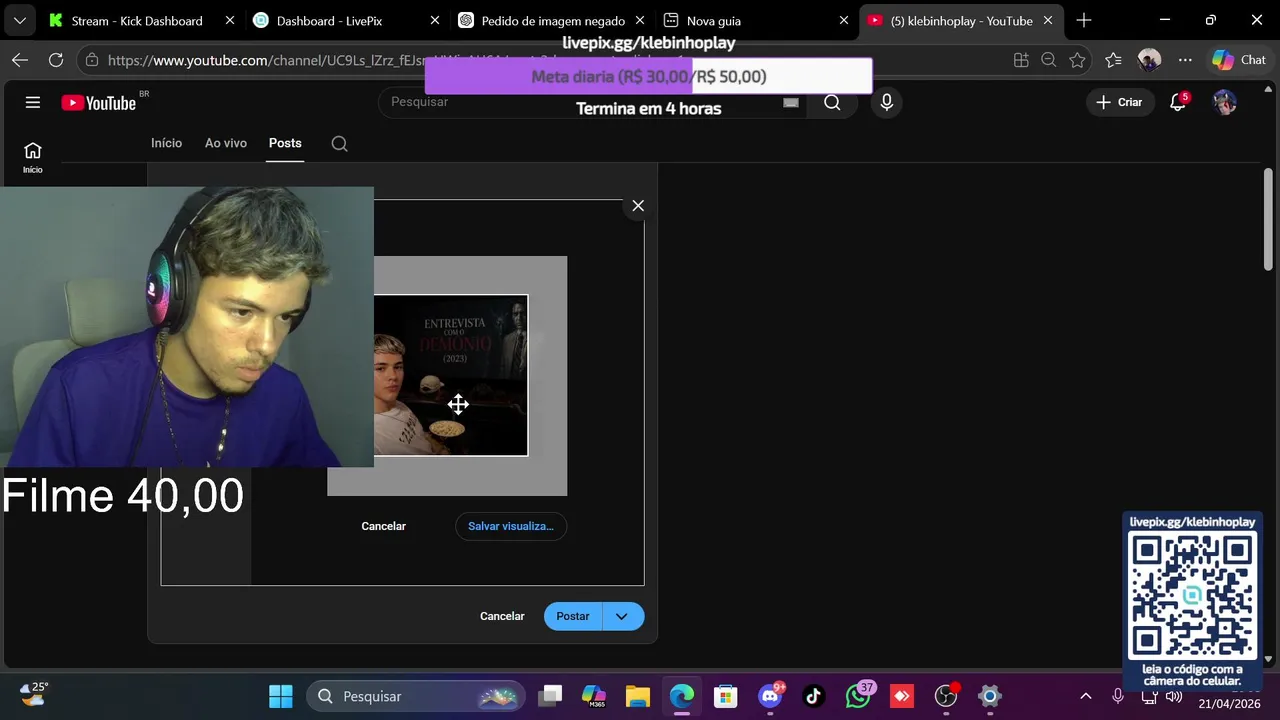Screen dimensions: 1280x720
Task: Open the weather widget showing 25°
Action: point(32,694)
